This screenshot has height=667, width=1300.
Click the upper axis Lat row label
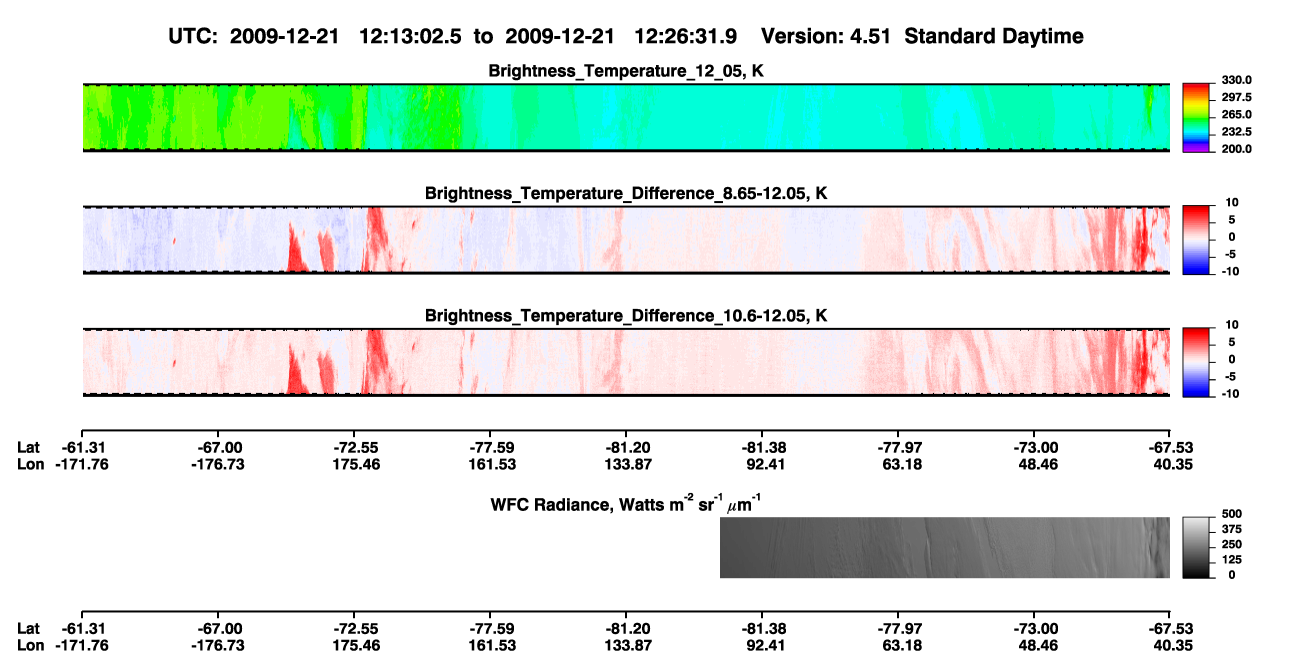(28, 447)
